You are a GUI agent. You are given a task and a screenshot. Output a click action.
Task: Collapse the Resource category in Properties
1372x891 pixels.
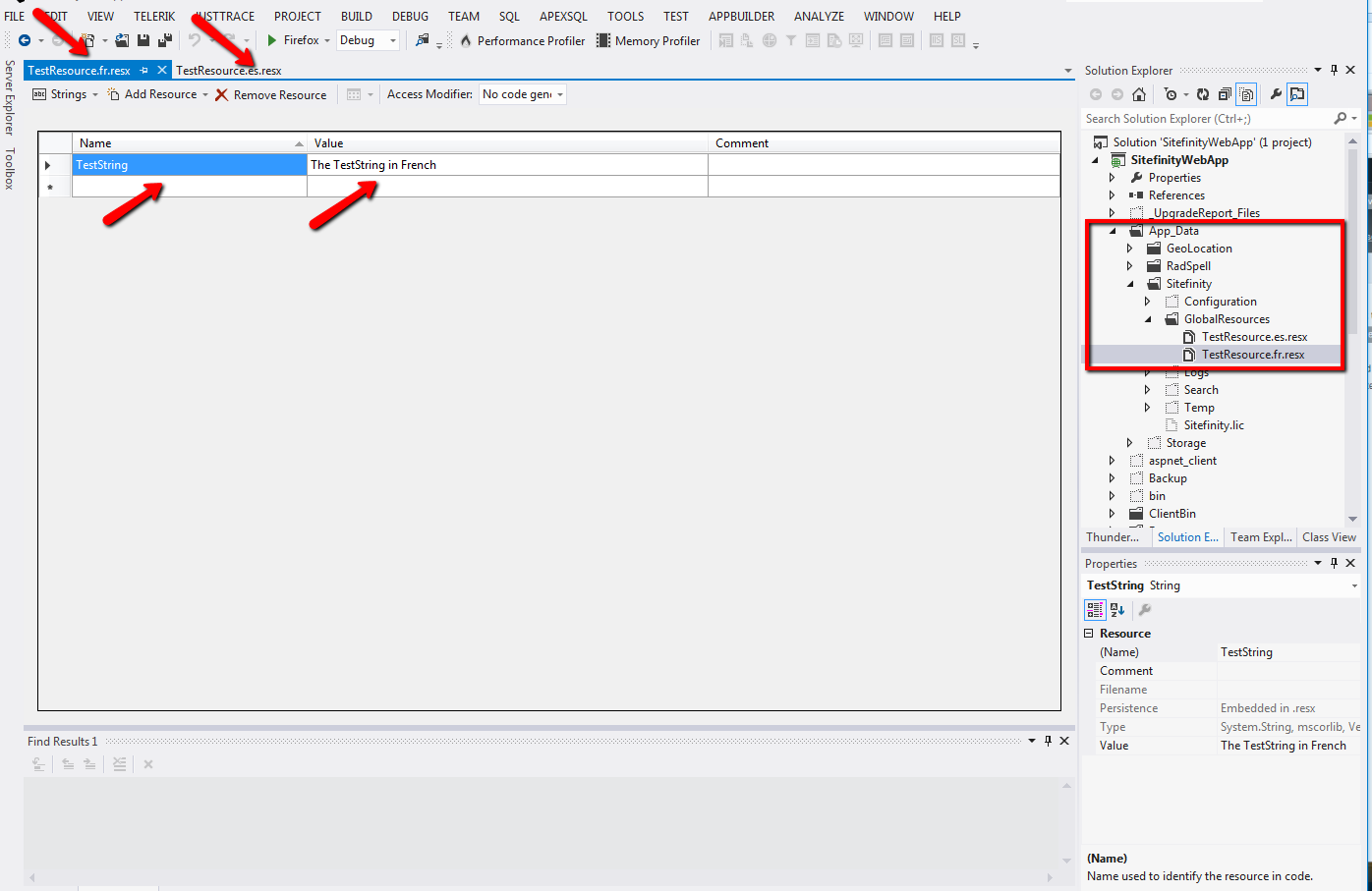pyautogui.click(x=1089, y=634)
